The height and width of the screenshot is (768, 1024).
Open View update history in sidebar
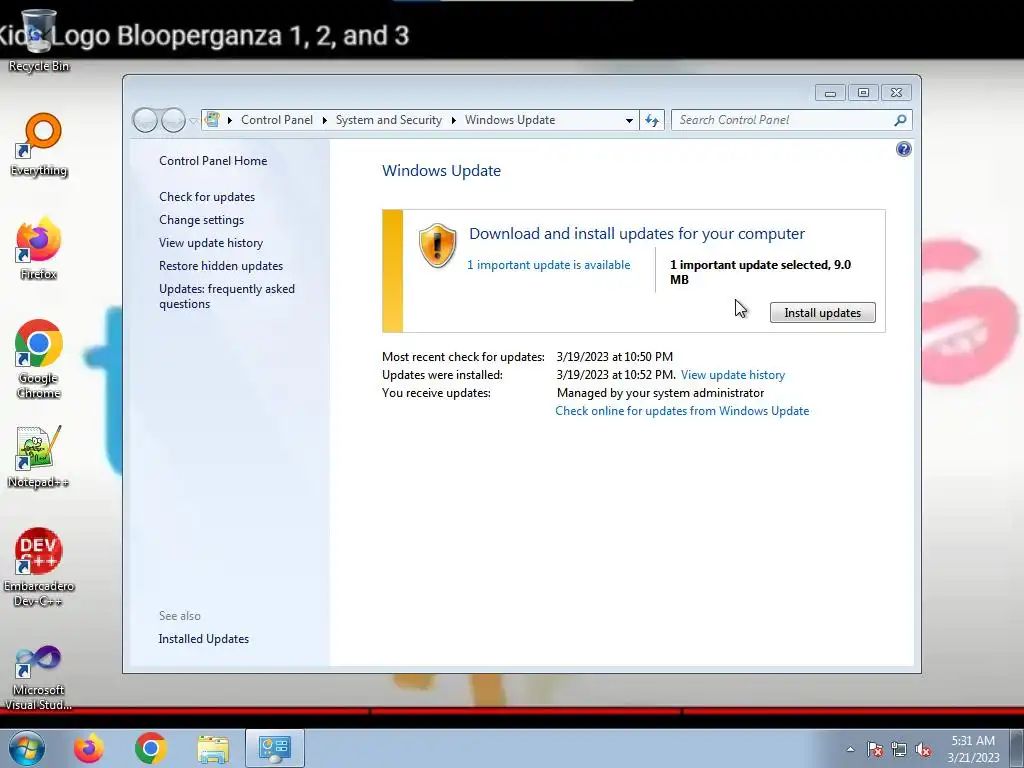(211, 243)
